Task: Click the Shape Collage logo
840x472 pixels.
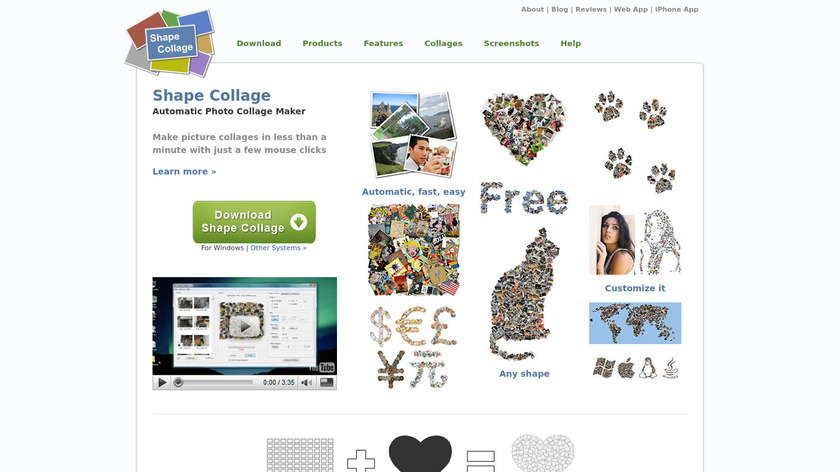Action: point(170,42)
